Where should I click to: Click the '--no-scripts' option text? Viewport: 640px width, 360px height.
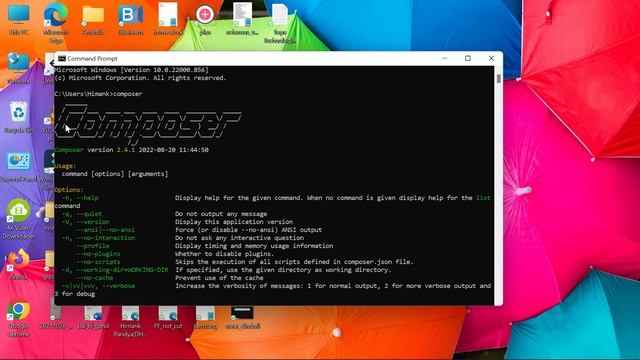98,262
